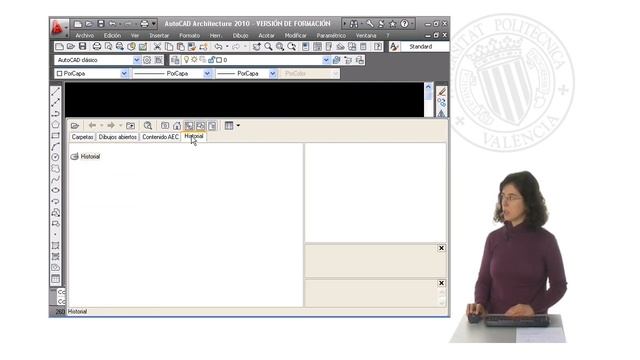Viewport: 640px width, 360px height.
Task: Open the Modificar menu
Action: [x=296, y=36]
